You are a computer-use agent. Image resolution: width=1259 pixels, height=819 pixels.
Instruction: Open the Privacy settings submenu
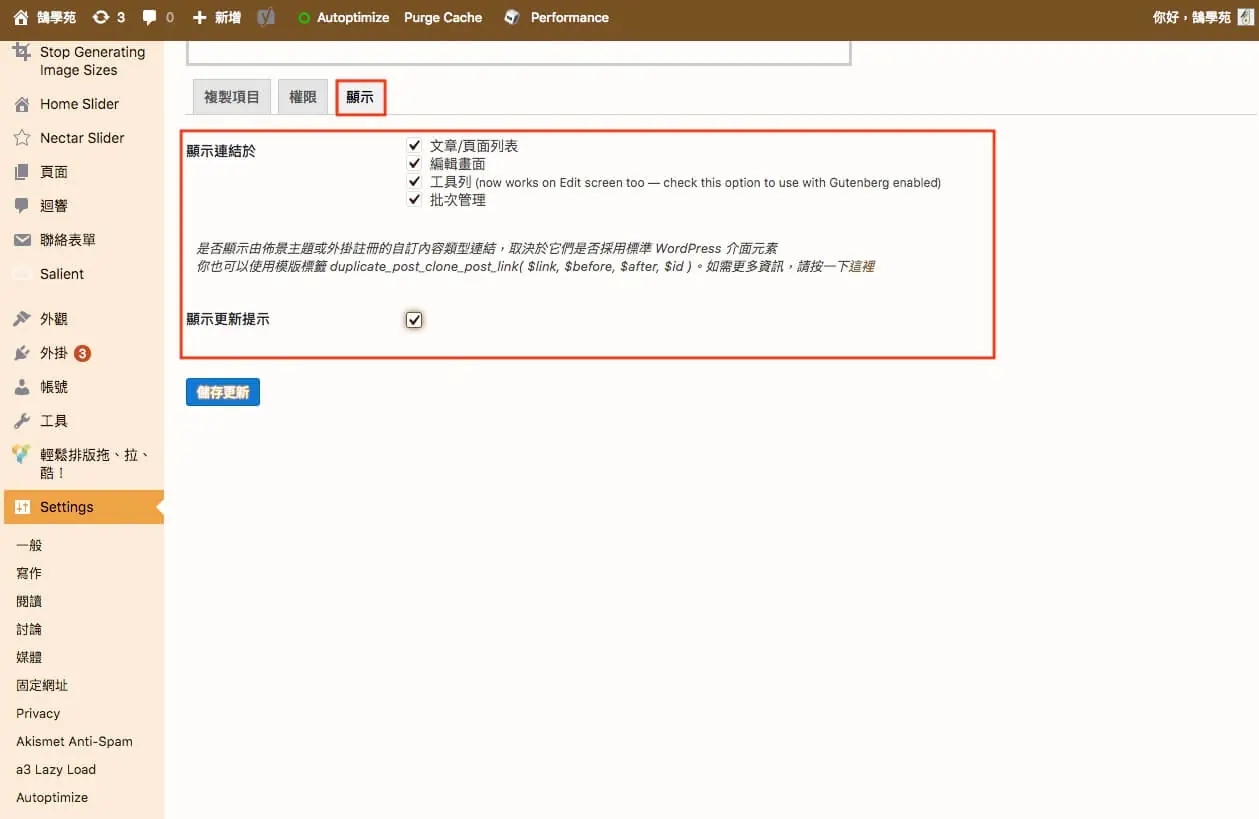coord(38,713)
